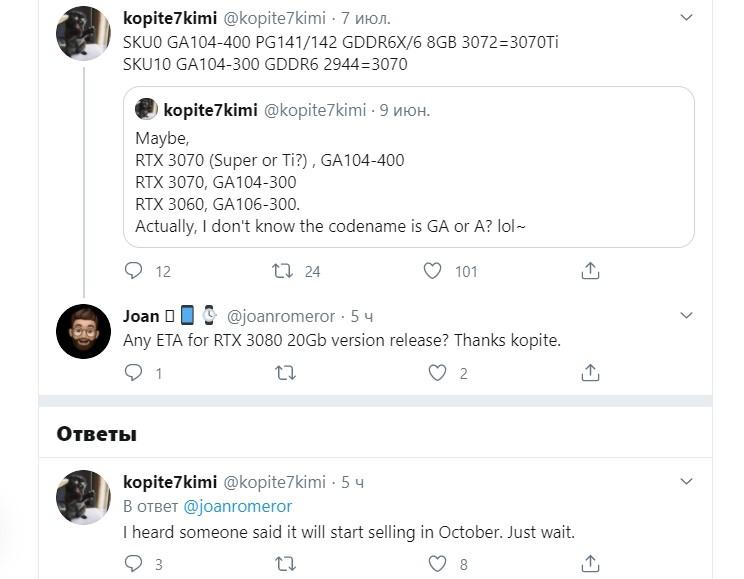Screen dimensions: 744x579
Task: Expand options menu on Joan's tweet
Action: click(x=686, y=315)
